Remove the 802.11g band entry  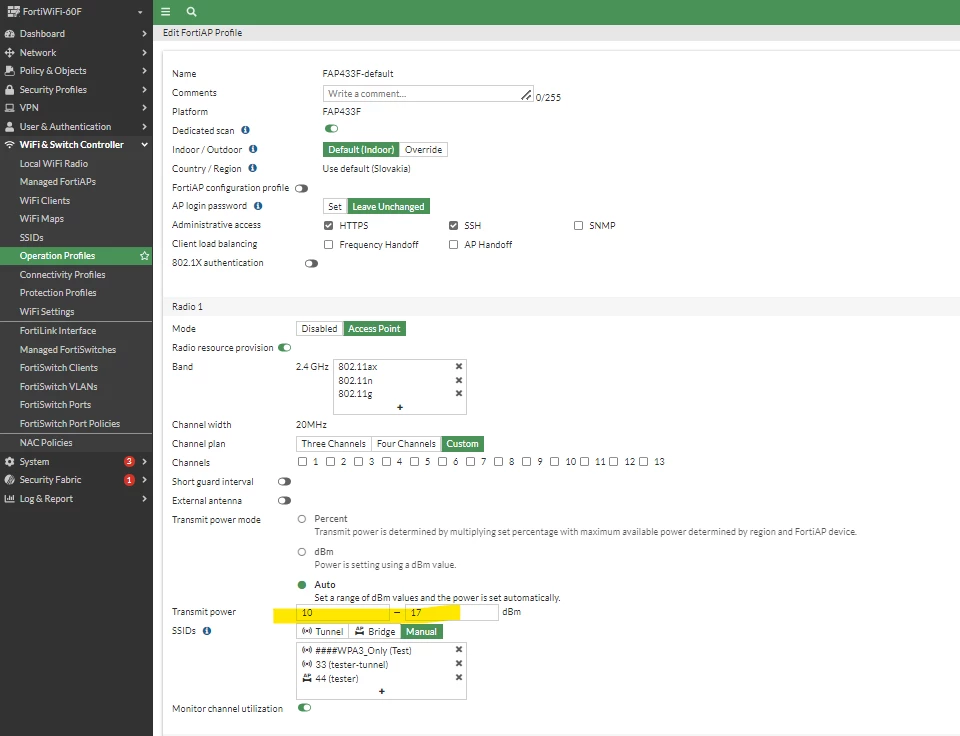click(x=459, y=394)
